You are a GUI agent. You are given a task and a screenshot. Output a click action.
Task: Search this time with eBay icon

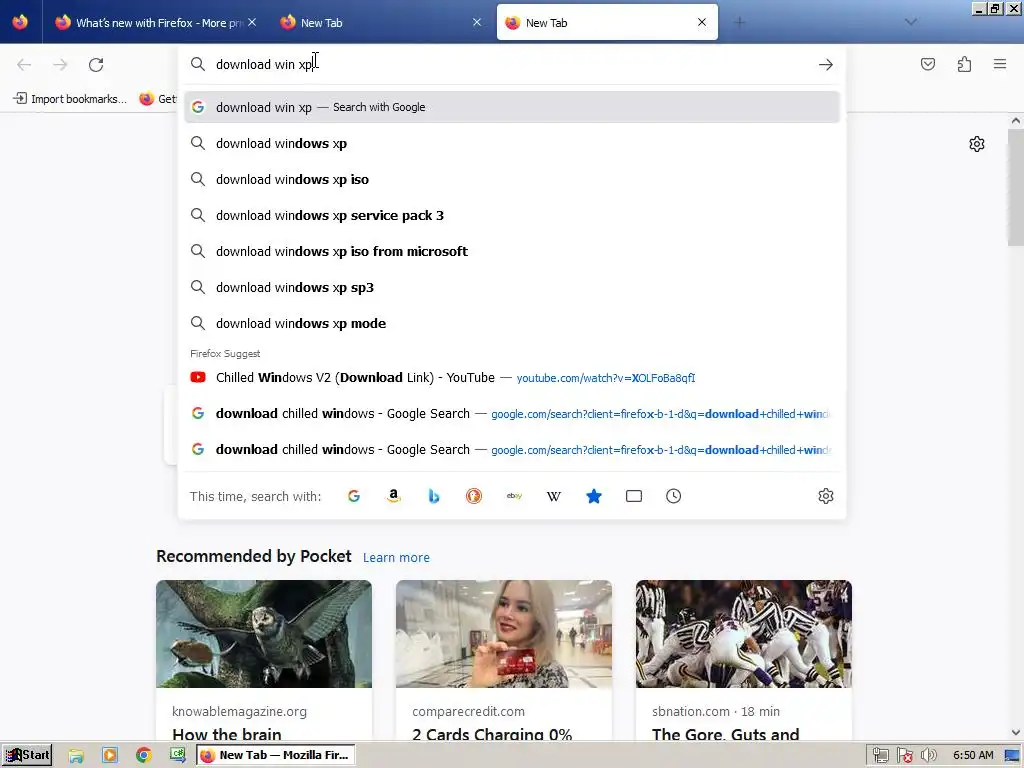514,496
